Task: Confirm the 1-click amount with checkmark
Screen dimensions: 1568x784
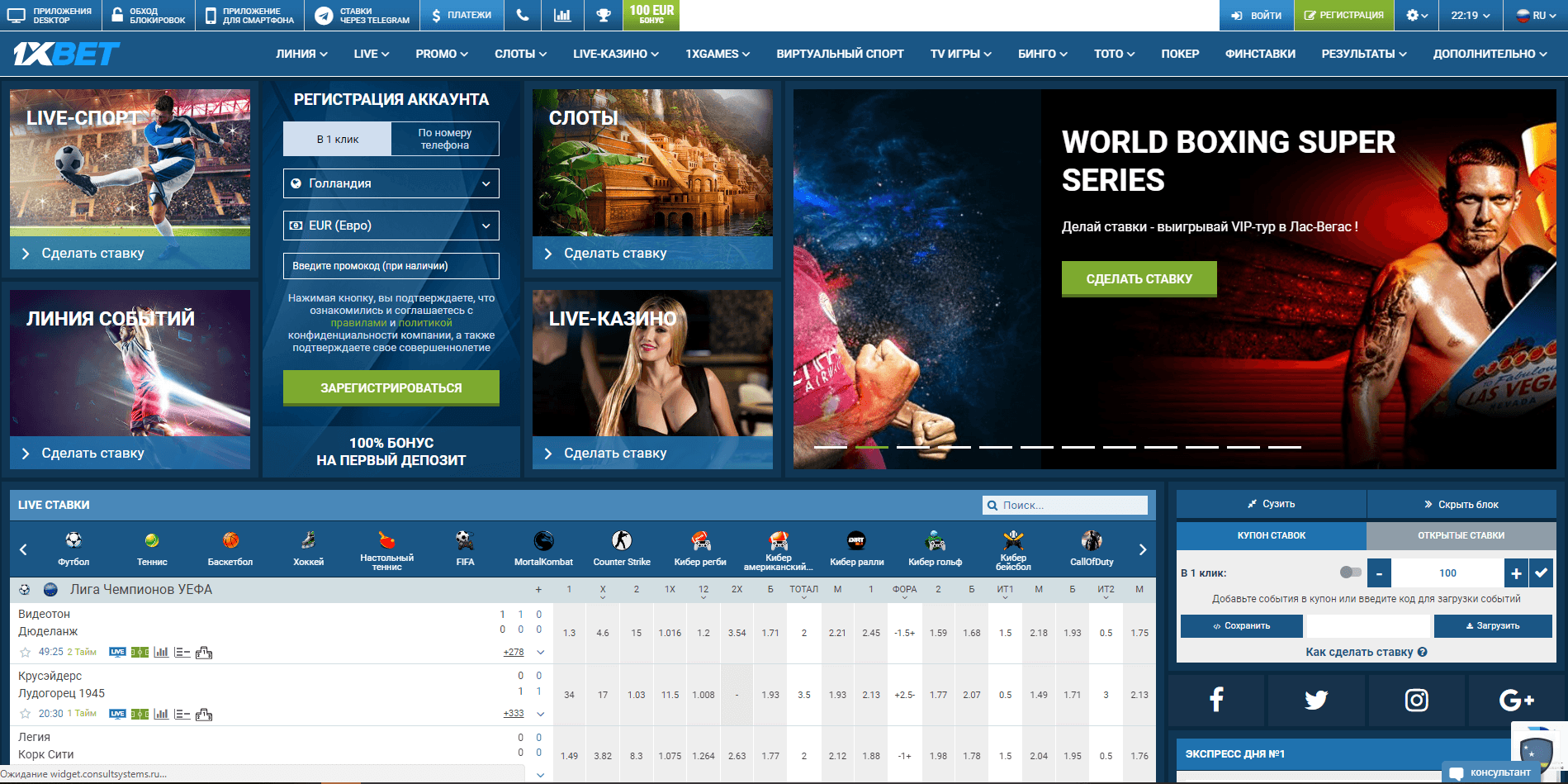Action: (1541, 573)
